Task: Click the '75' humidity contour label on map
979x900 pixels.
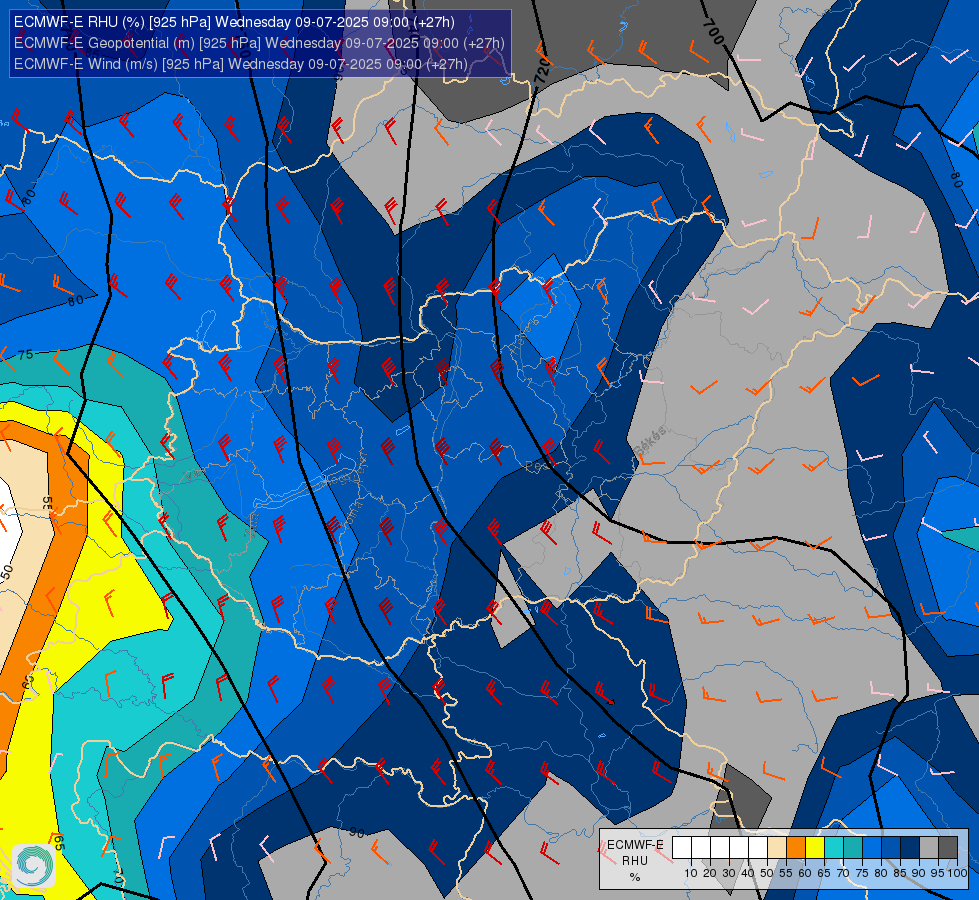Action: point(26,355)
